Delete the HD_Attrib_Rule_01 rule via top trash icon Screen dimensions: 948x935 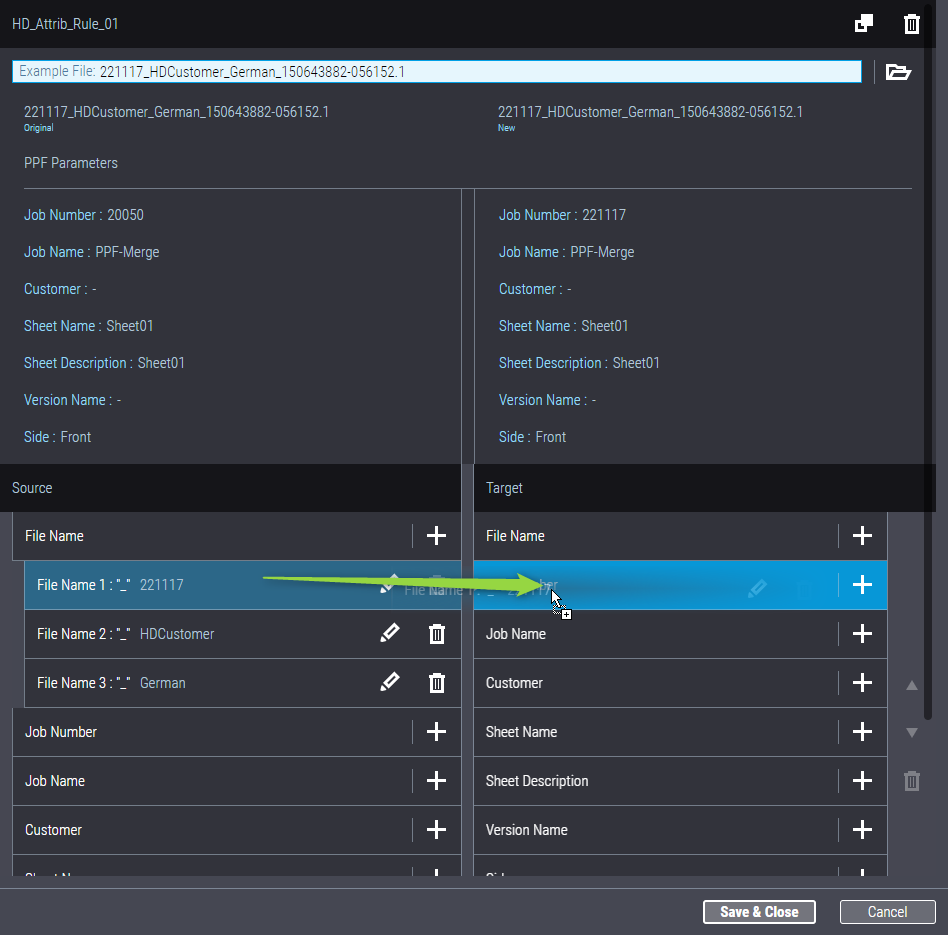(911, 24)
